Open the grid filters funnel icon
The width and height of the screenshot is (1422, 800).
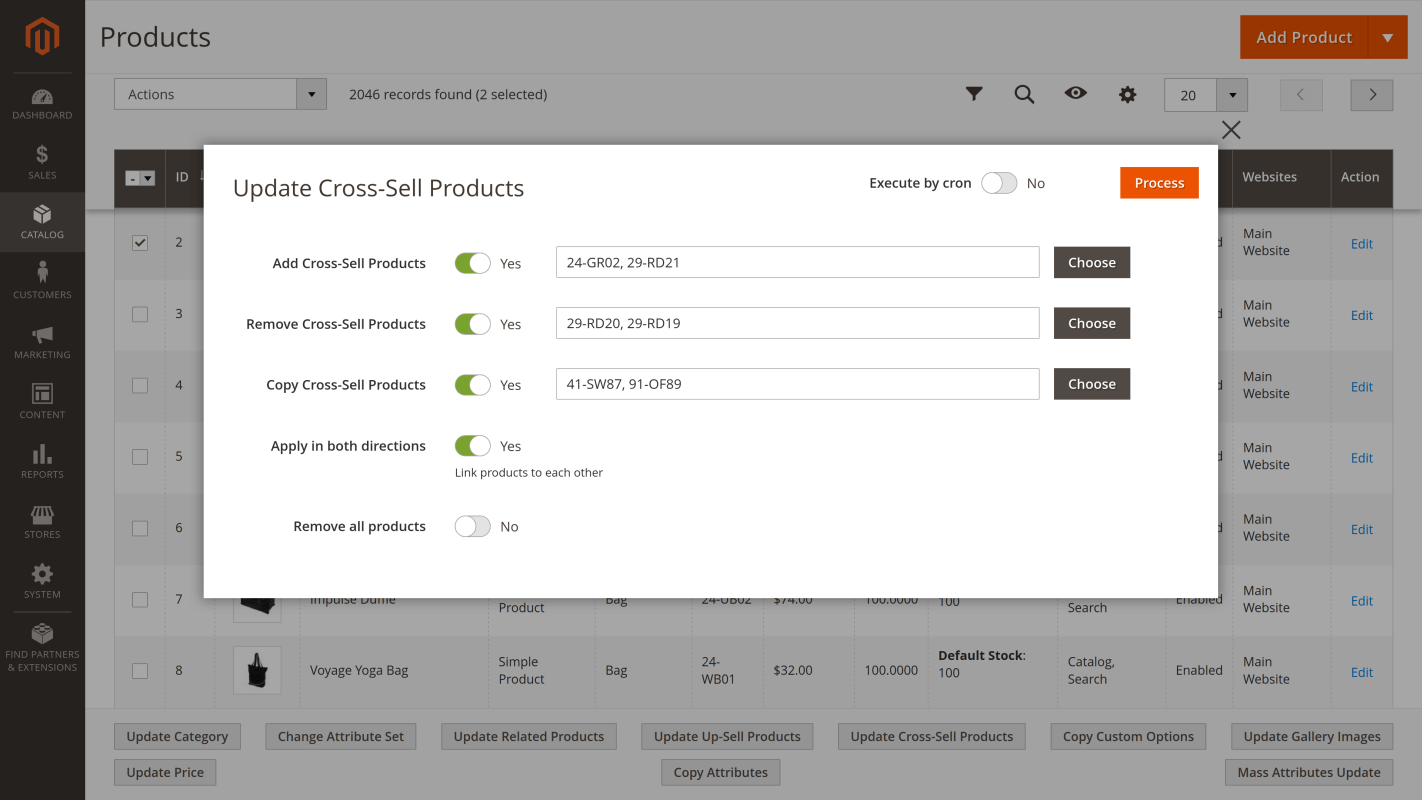pyautogui.click(x=974, y=93)
